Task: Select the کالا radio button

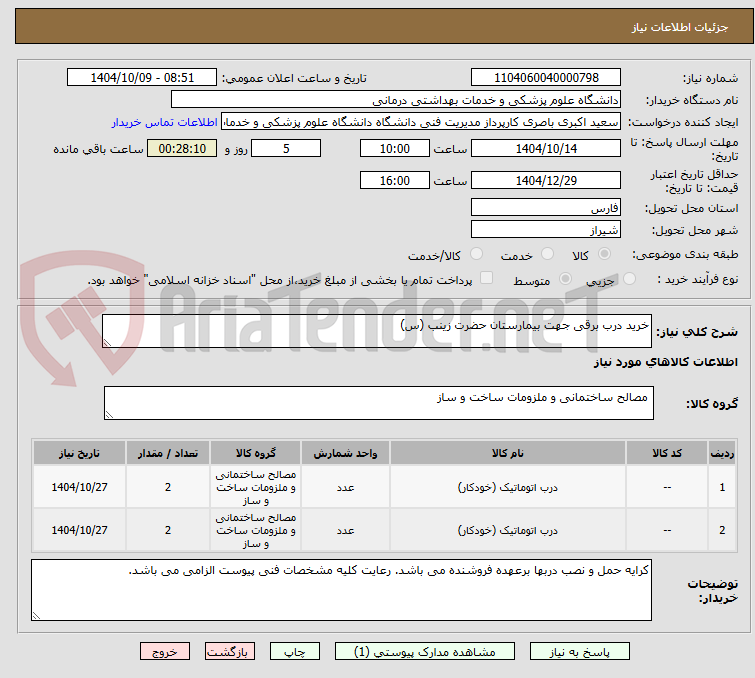Action: tap(604, 253)
